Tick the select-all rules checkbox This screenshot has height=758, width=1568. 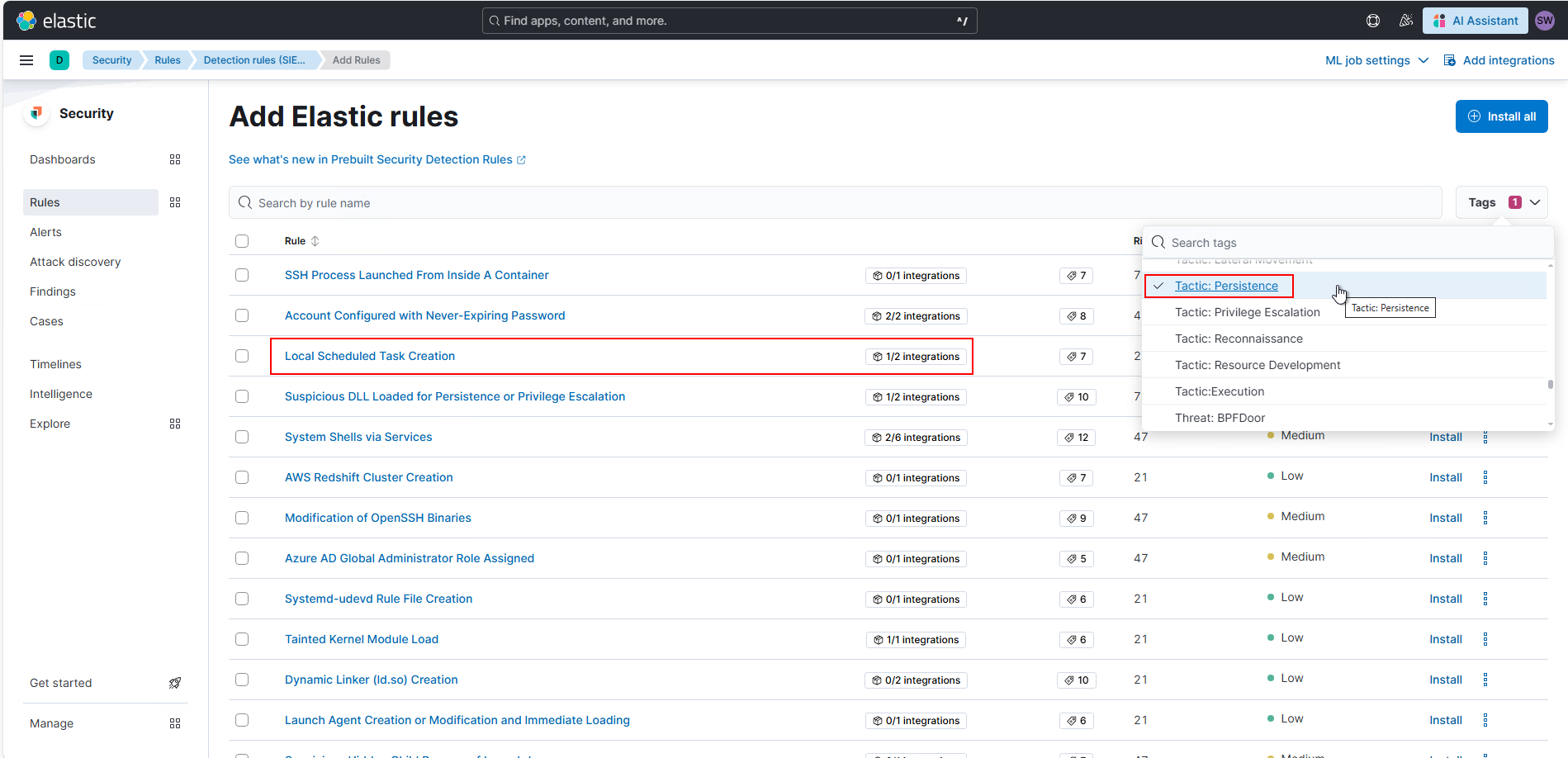[x=242, y=241]
